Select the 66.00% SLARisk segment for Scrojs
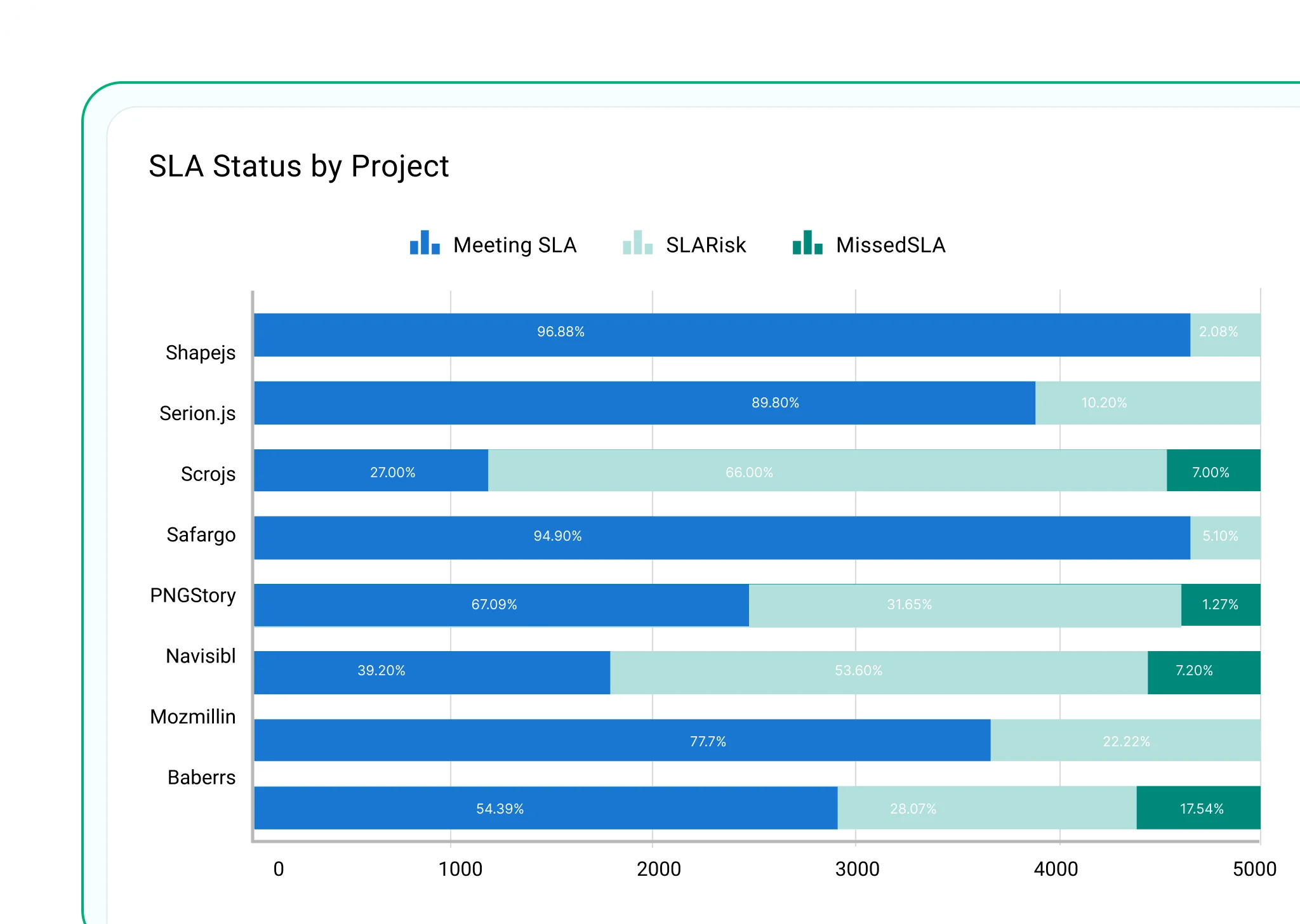 point(825,472)
